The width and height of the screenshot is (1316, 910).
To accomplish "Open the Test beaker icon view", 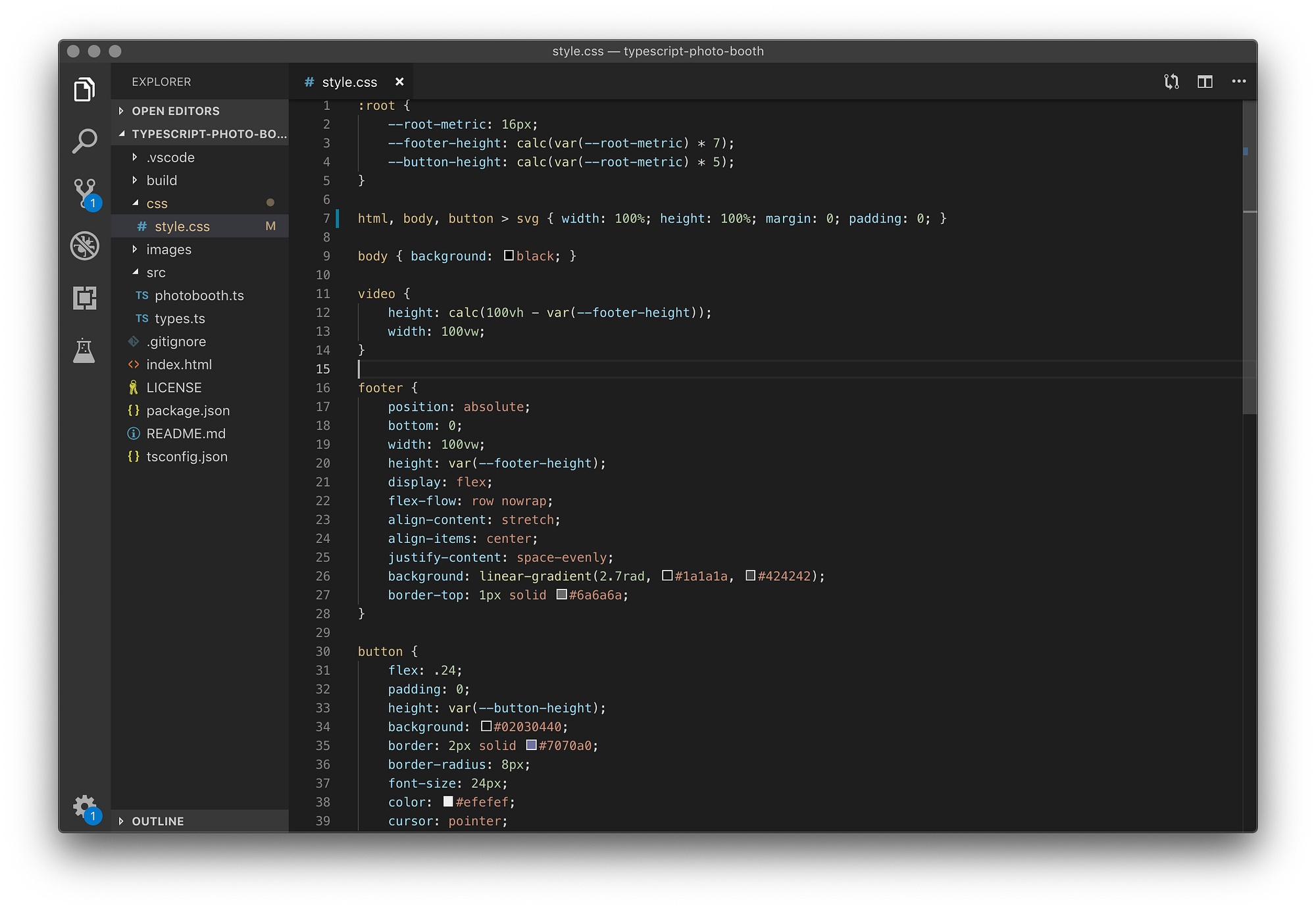I will pos(84,351).
